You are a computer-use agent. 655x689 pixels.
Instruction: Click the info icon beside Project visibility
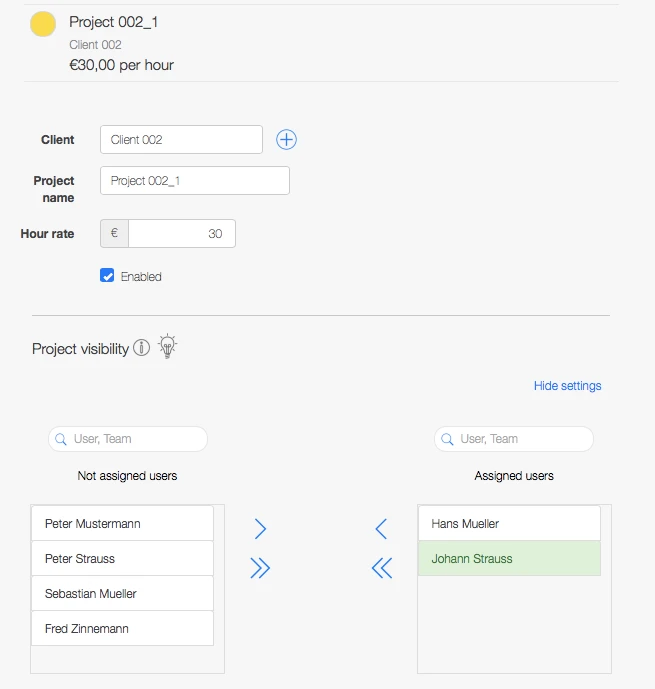[x=141, y=348]
